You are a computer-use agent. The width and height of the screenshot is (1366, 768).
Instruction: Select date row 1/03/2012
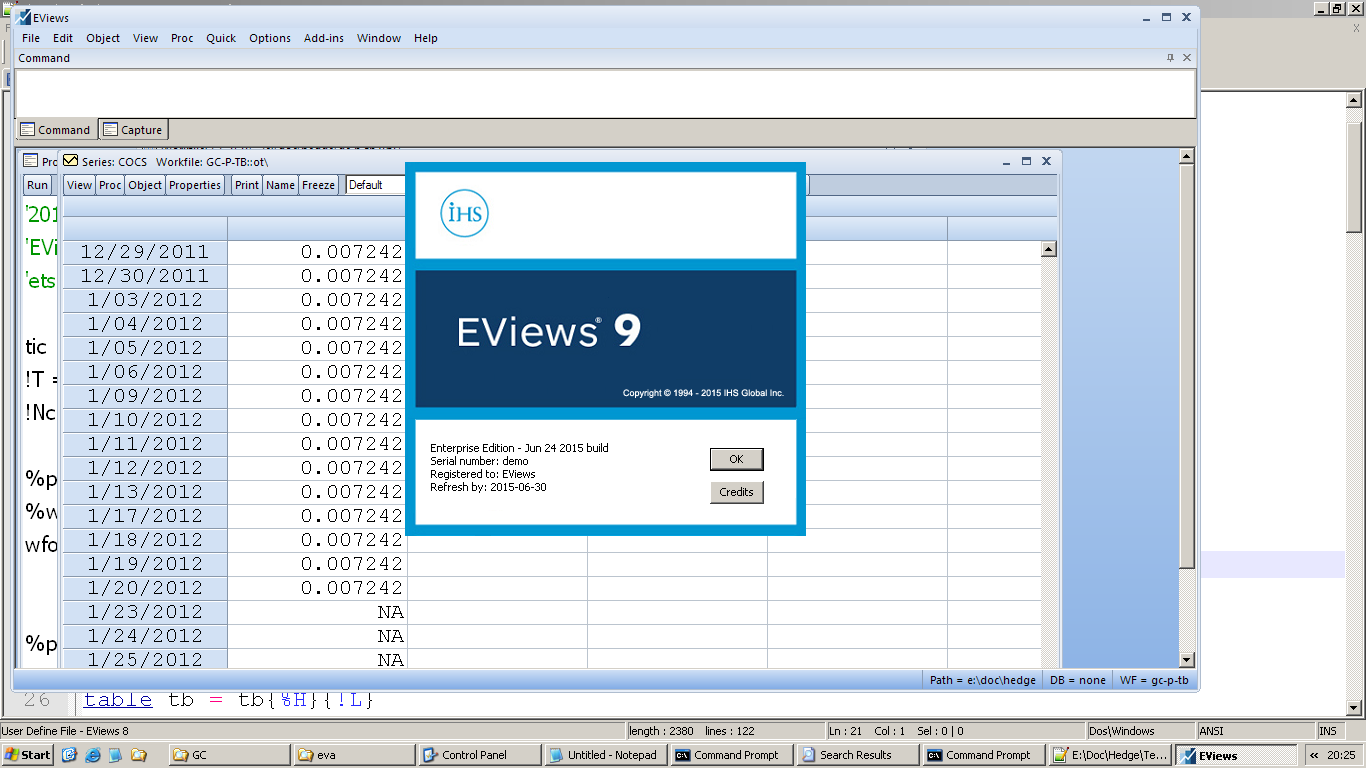(145, 300)
